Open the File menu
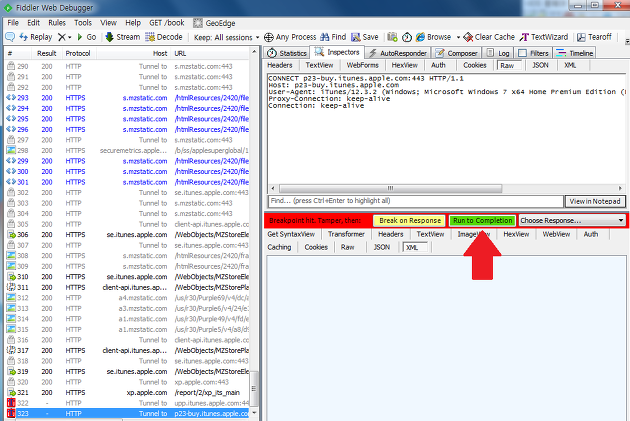 click(13, 23)
